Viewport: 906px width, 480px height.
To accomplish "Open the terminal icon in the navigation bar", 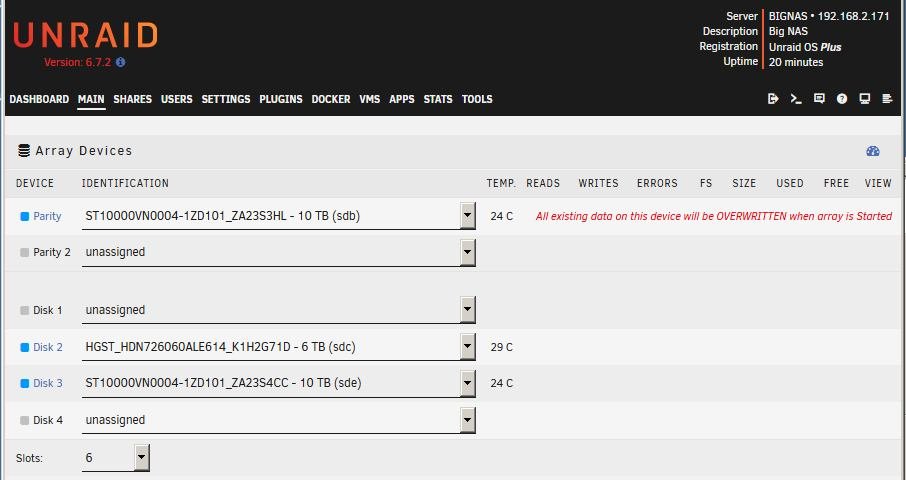I will [x=796, y=99].
